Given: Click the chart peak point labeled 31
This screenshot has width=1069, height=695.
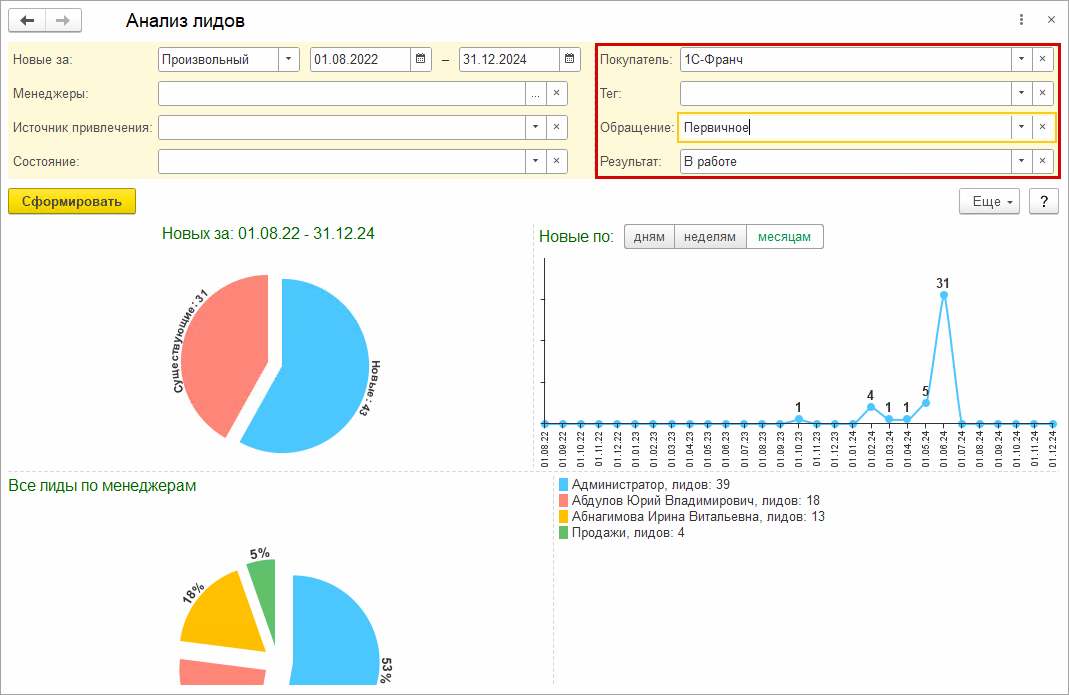Looking at the screenshot, I should tap(944, 295).
